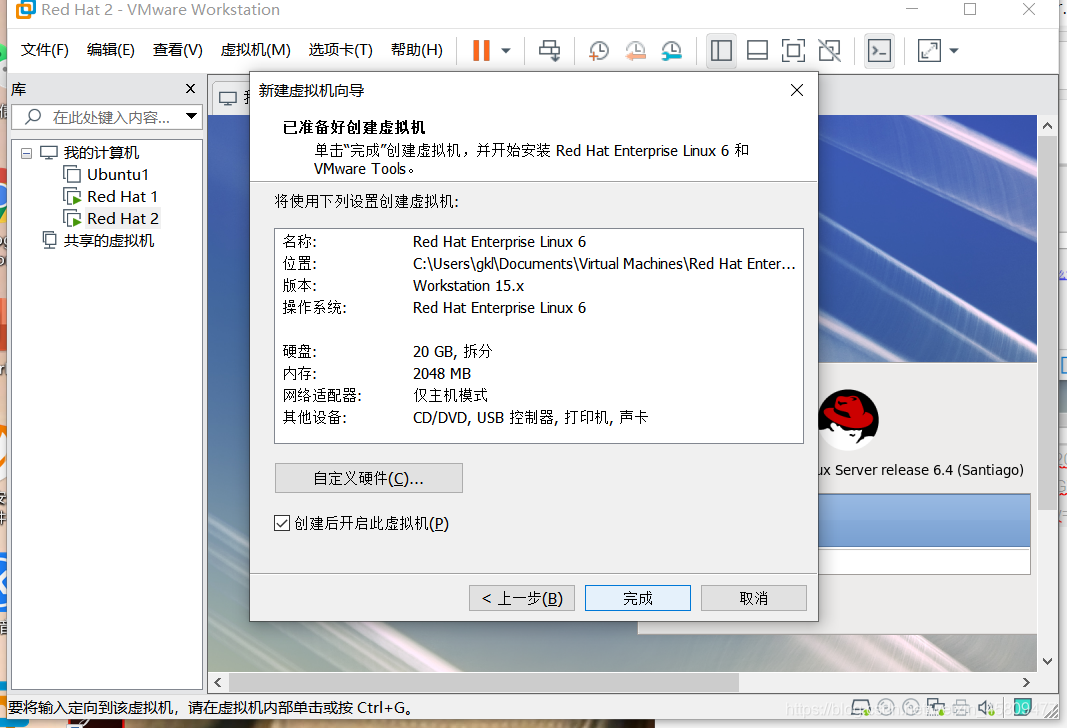Open the snapshot manager icon
This screenshot has height=728, width=1067.
coord(672,50)
